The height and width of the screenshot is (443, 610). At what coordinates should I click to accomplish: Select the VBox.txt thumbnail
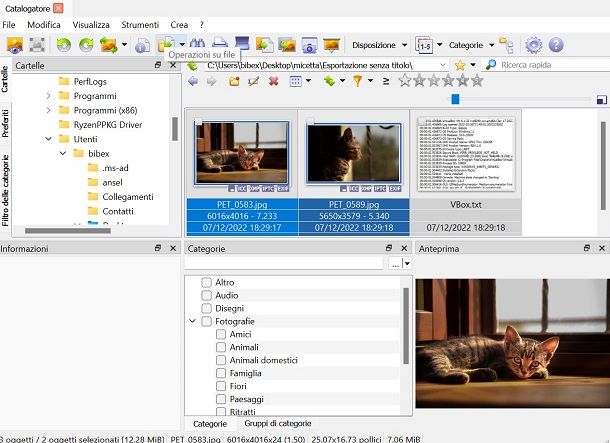(466, 173)
